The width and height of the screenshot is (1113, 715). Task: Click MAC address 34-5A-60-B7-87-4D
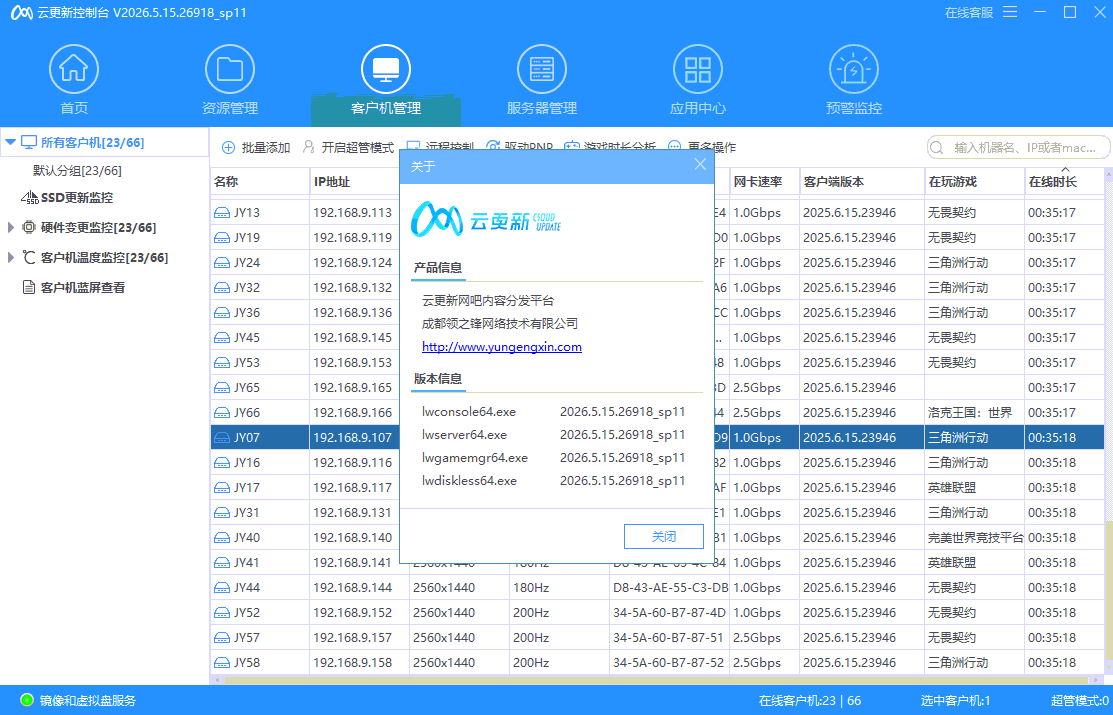[x=669, y=613]
